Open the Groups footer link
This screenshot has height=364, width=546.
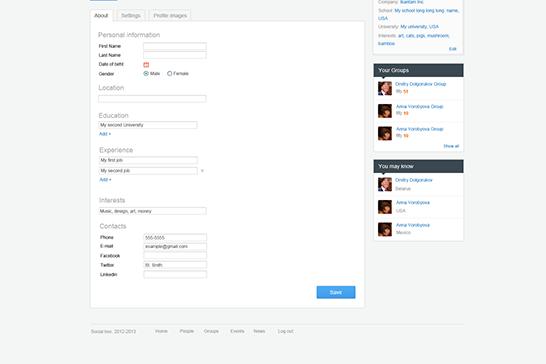click(x=211, y=331)
